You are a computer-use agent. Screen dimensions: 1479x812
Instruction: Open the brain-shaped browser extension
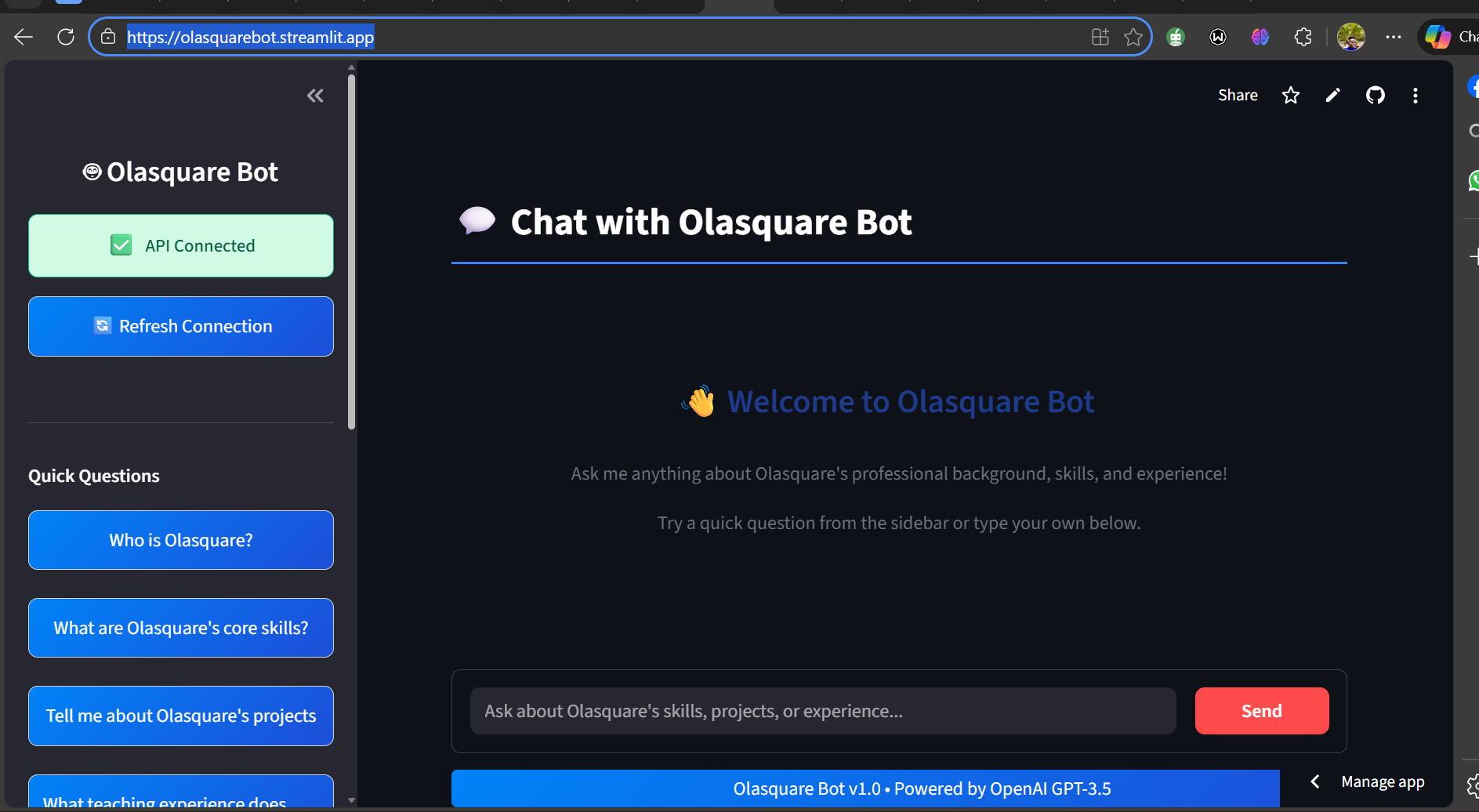tap(1260, 36)
